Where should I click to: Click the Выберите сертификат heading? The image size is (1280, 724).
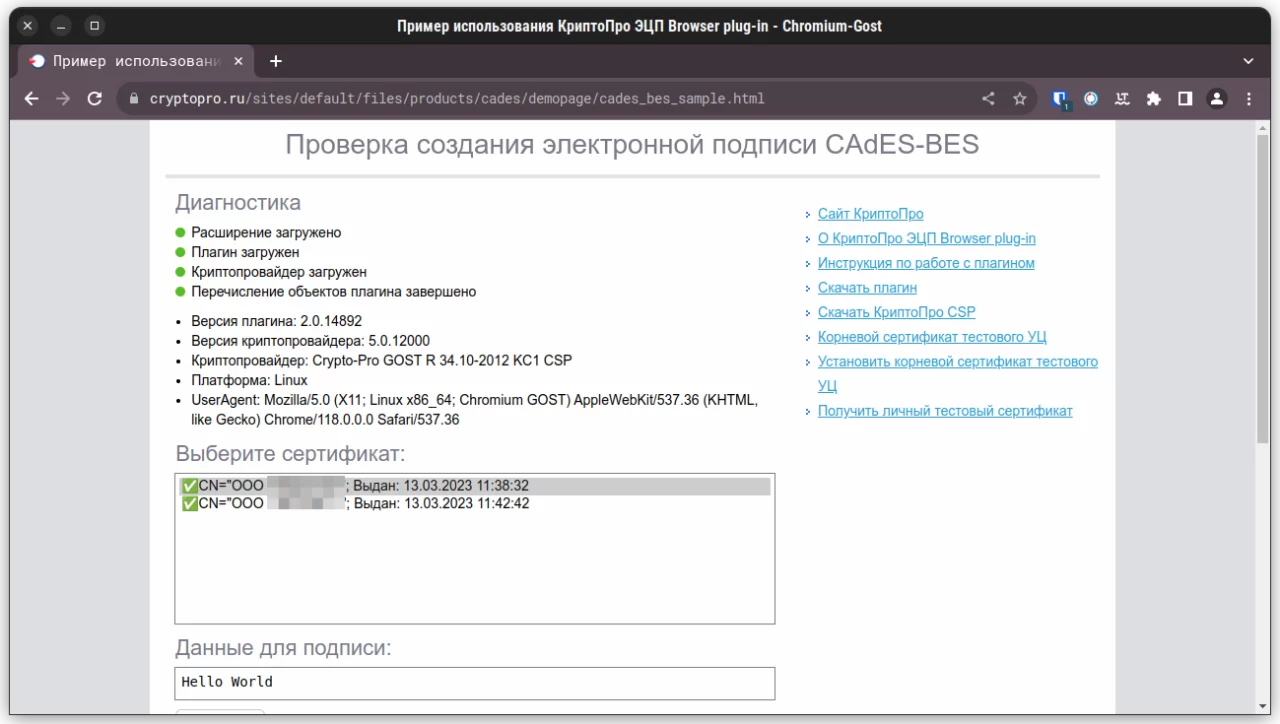pyautogui.click(x=290, y=454)
